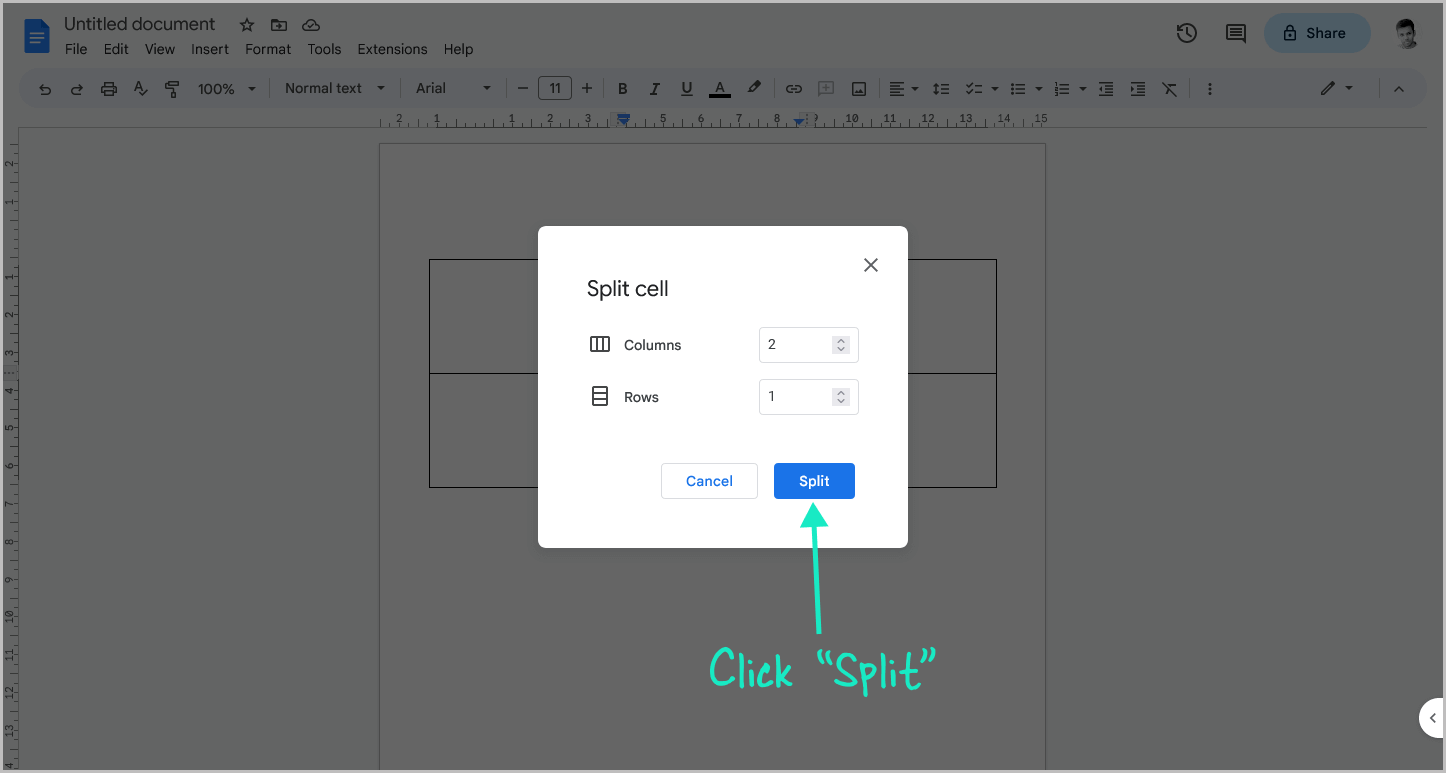Open the insert link tool
The width and height of the screenshot is (1446, 773).
coord(793,88)
